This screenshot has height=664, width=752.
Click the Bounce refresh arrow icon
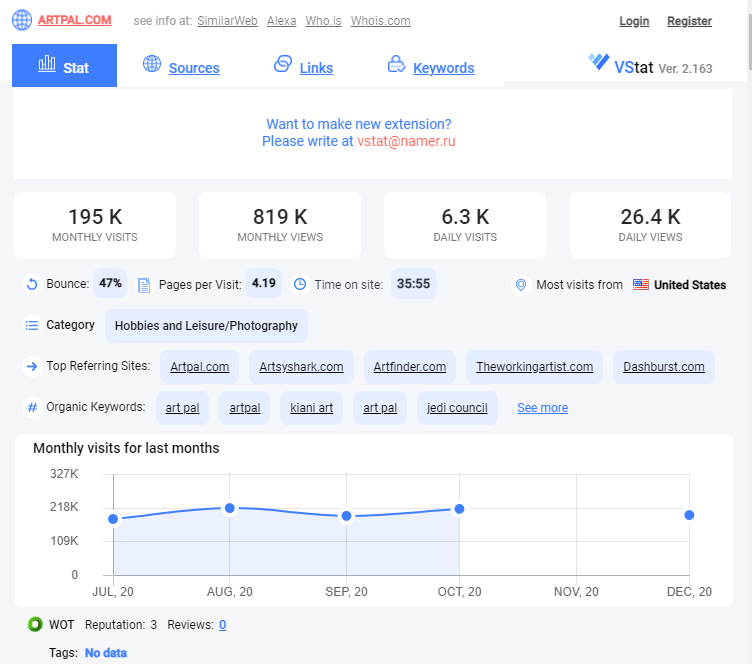coord(32,284)
